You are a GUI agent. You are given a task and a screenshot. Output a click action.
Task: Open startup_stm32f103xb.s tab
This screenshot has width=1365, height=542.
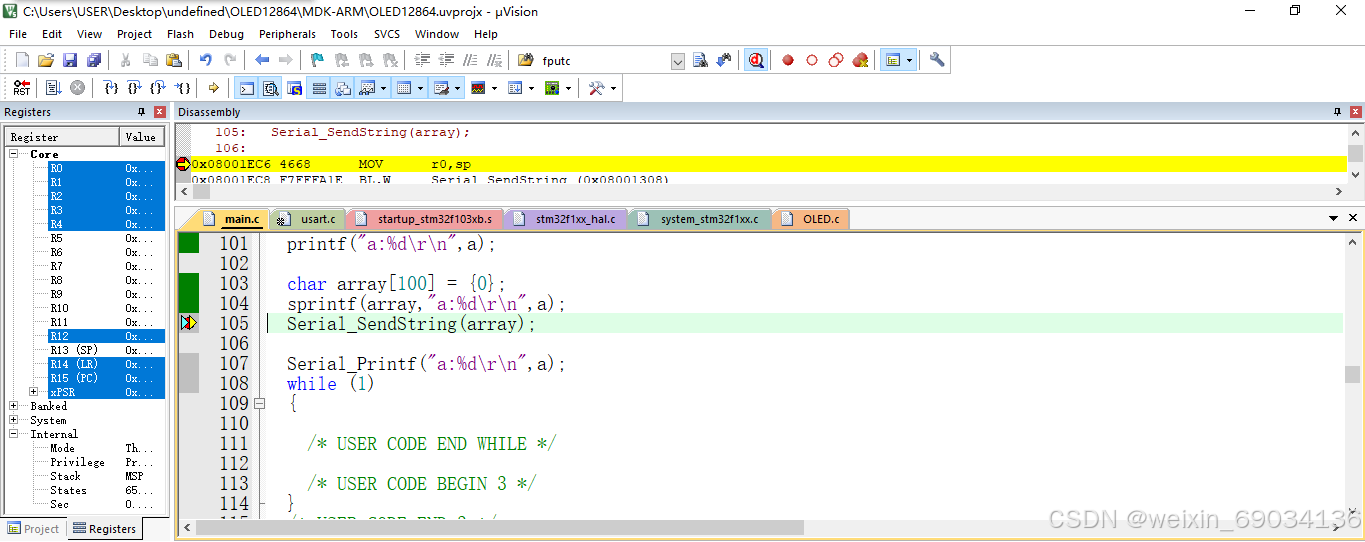(425, 218)
